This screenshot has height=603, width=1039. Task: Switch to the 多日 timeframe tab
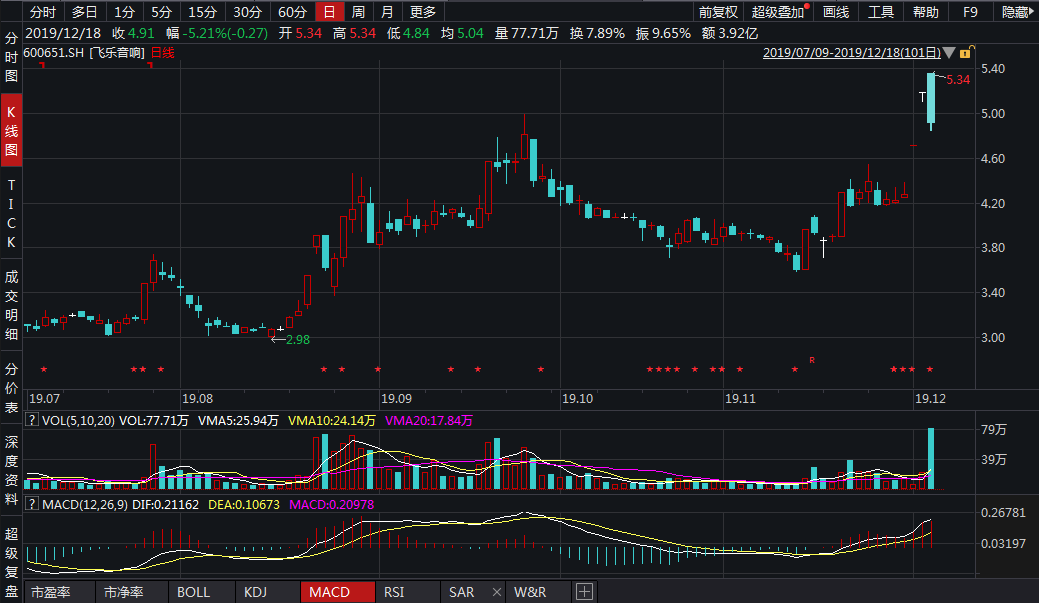(x=84, y=12)
